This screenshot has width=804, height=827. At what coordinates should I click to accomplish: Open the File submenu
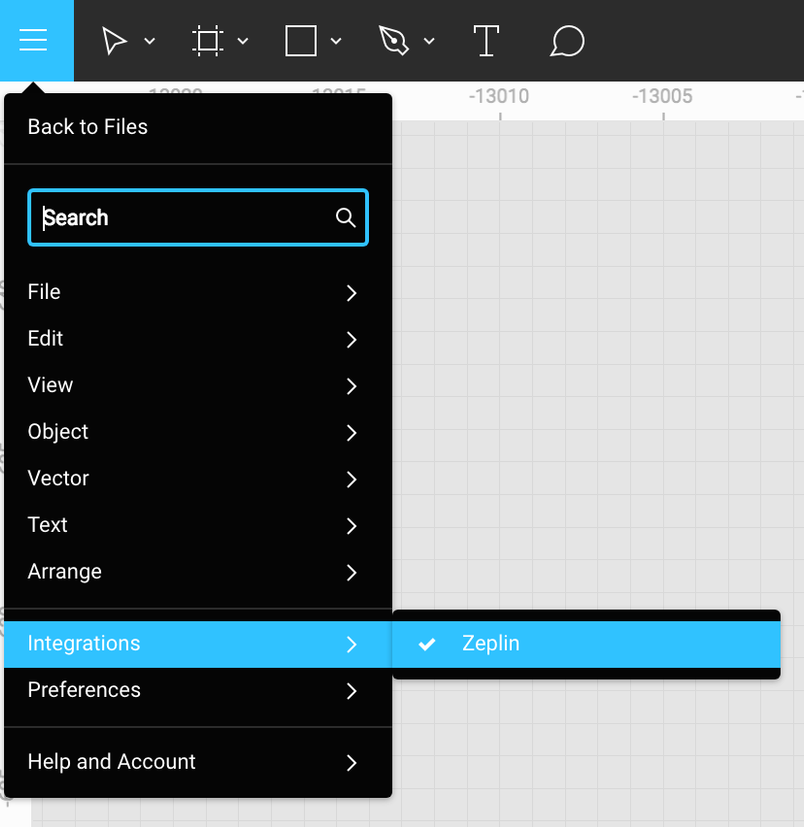[x=198, y=292]
